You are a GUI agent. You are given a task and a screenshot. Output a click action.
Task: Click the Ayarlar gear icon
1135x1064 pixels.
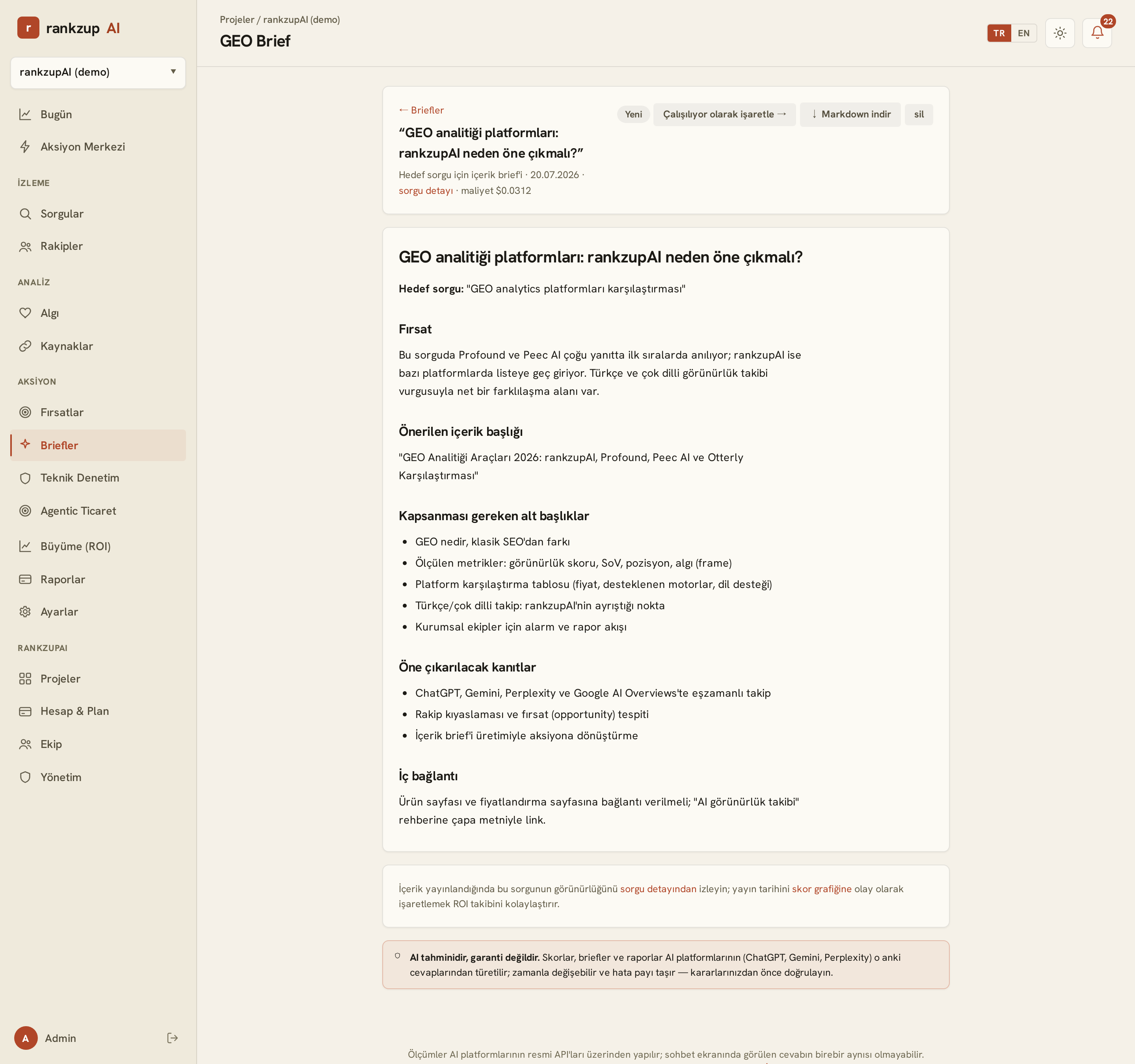tap(25, 611)
